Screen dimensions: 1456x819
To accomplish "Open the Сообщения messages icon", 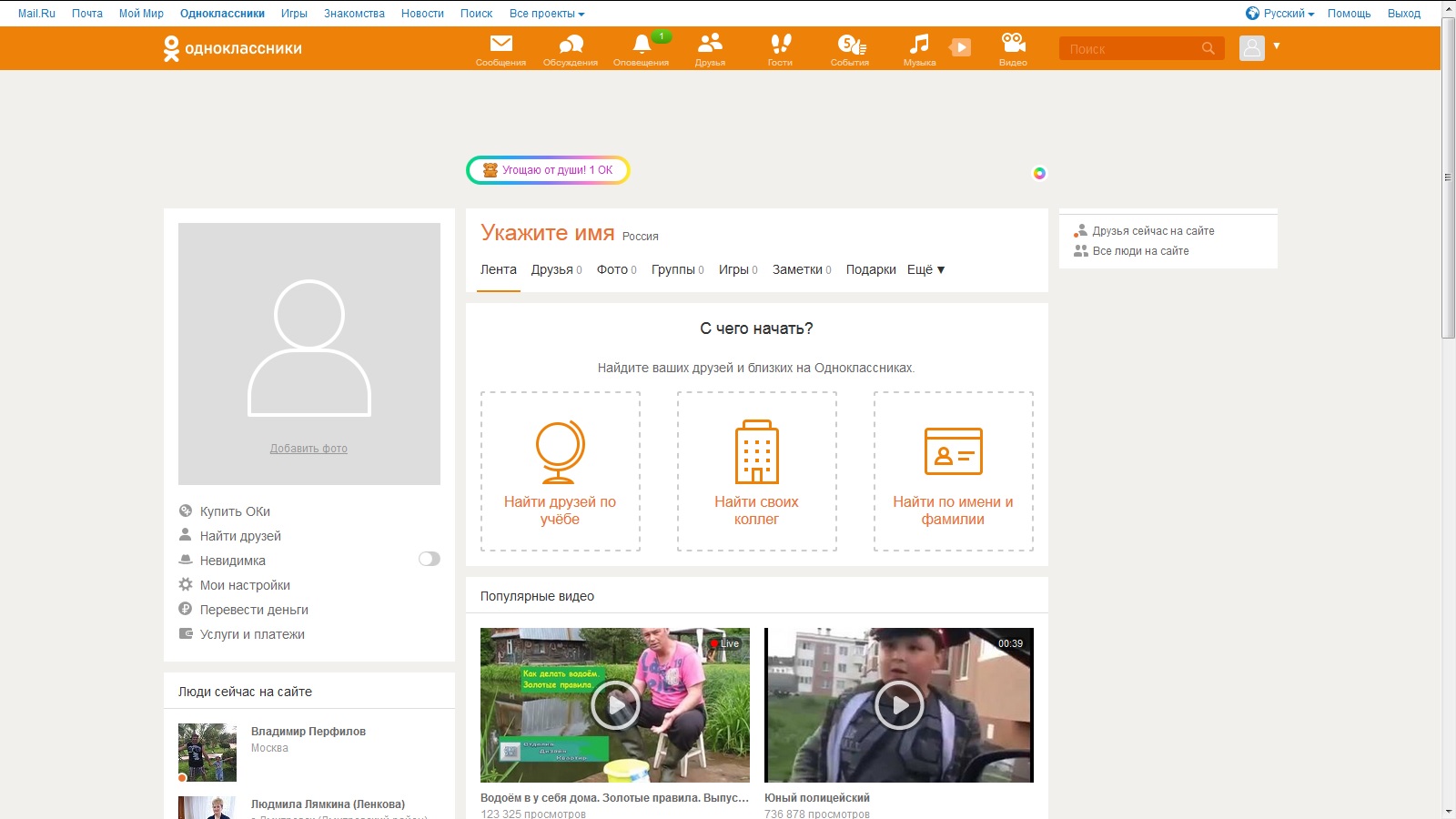I will click(x=501, y=44).
